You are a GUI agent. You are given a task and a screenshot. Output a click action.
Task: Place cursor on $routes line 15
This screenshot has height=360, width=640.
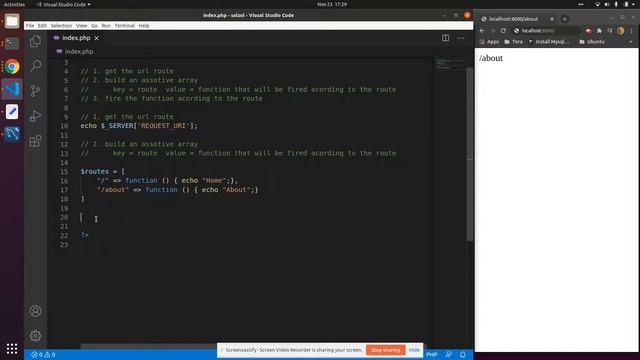click(x=103, y=171)
